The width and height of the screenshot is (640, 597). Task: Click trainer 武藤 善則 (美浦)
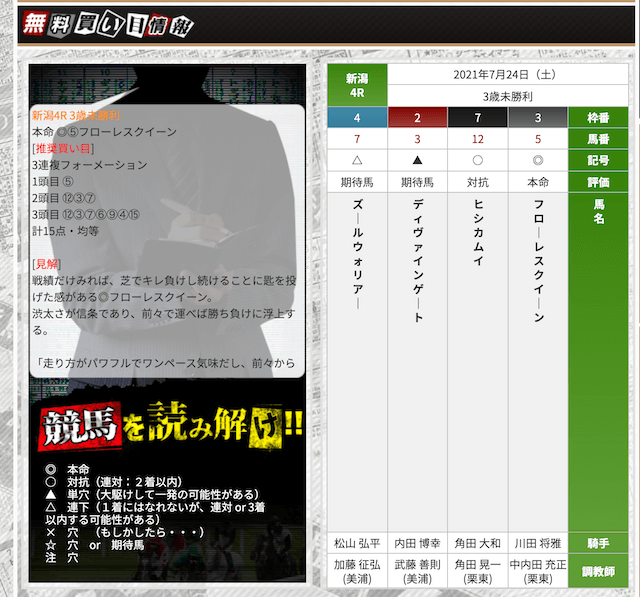click(417, 571)
